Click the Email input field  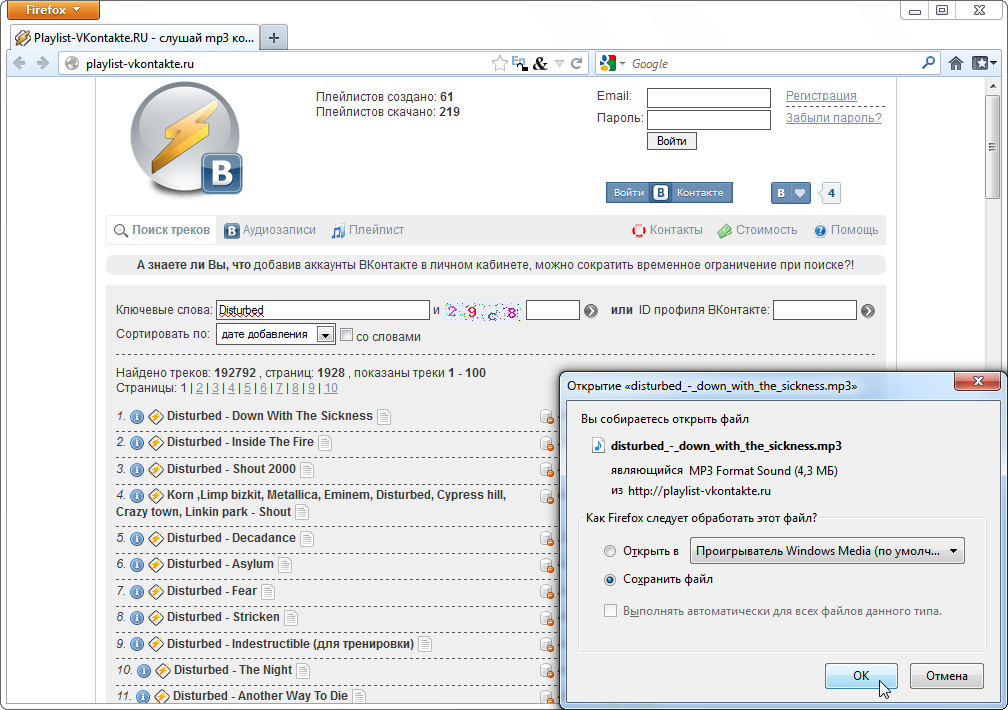pos(708,98)
